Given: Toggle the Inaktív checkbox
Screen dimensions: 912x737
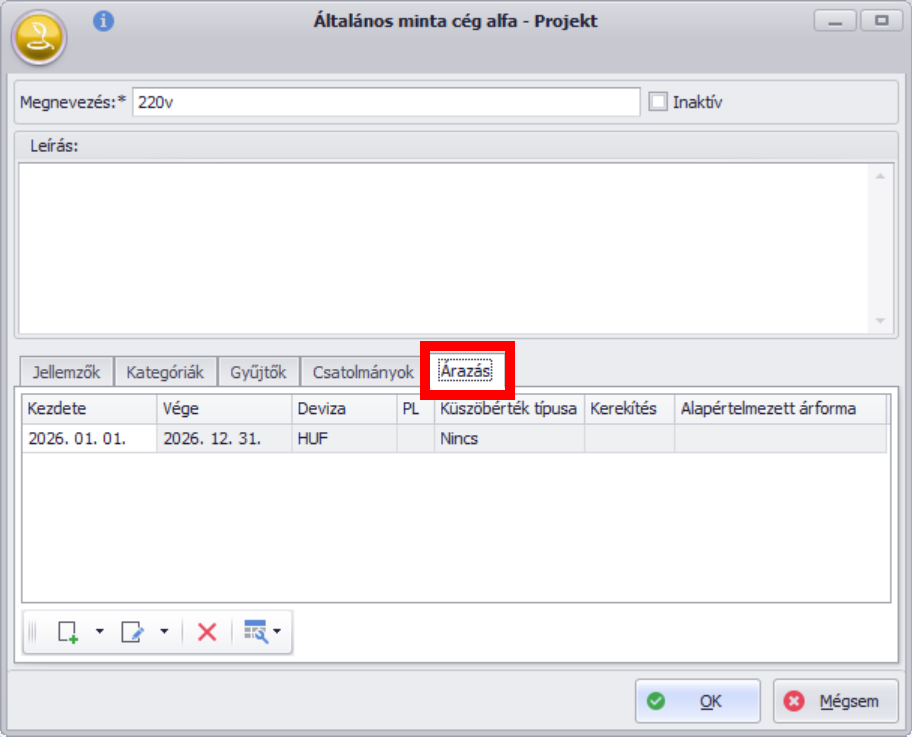Looking at the screenshot, I should coord(658,102).
